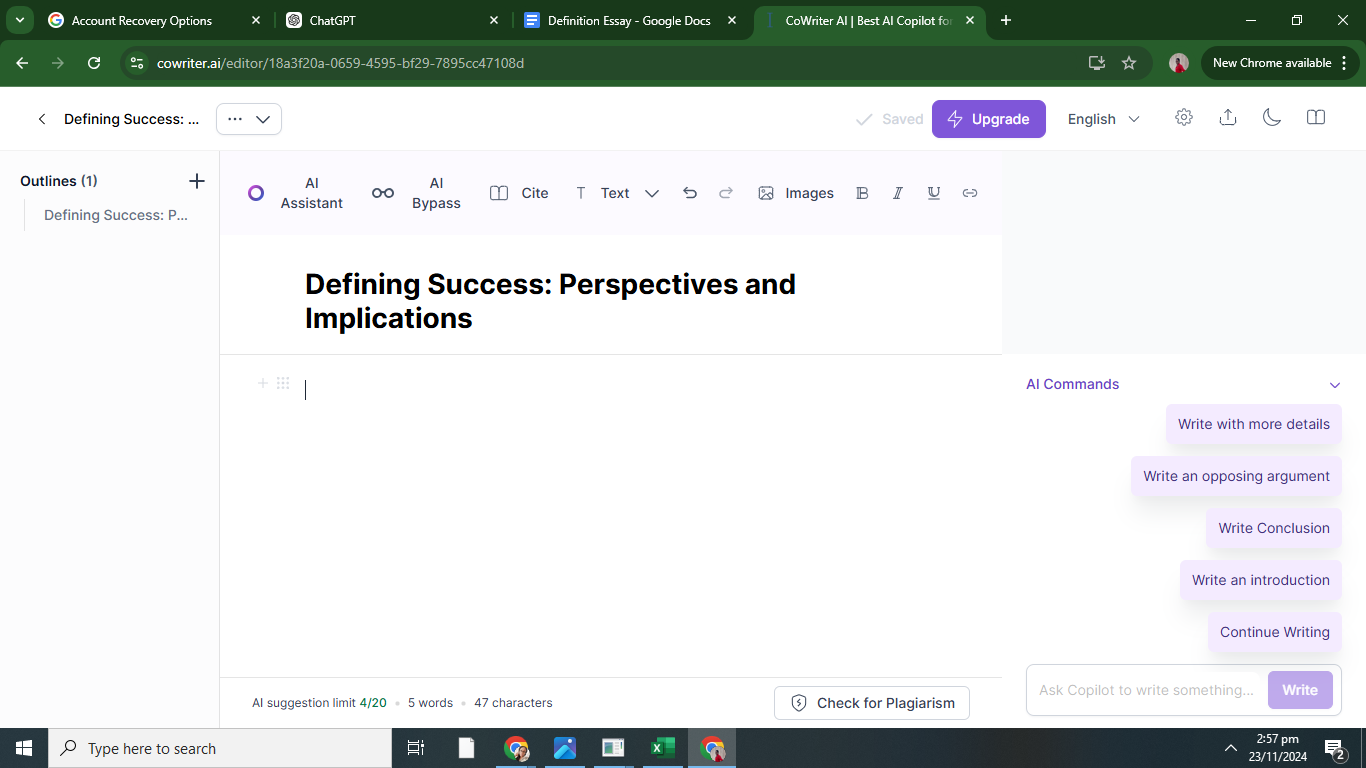Click the AI suggestion limit text

(319, 703)
